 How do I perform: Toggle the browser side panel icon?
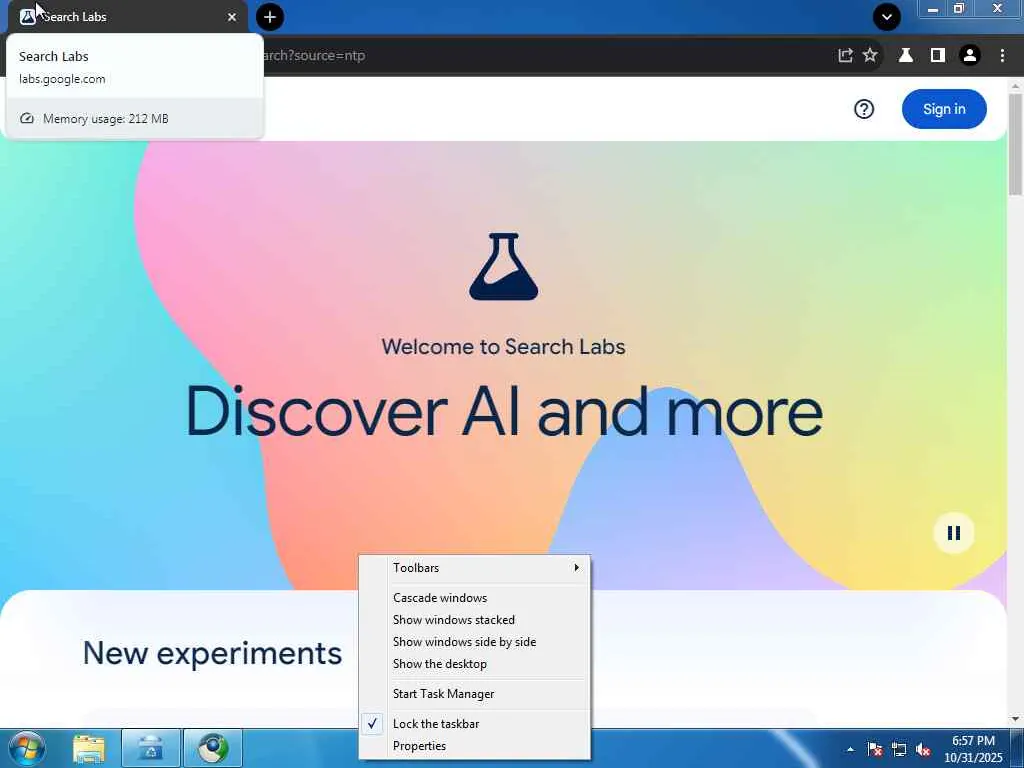(x=938, y=56)
